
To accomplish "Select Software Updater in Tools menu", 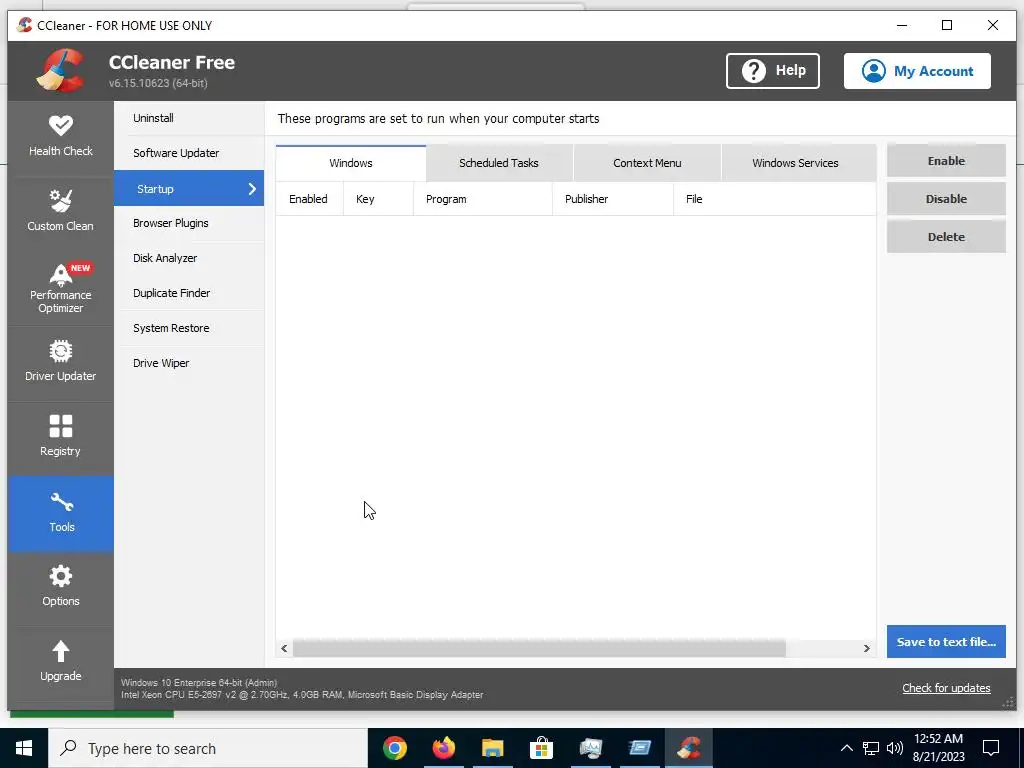I will (x=189, y=153).
